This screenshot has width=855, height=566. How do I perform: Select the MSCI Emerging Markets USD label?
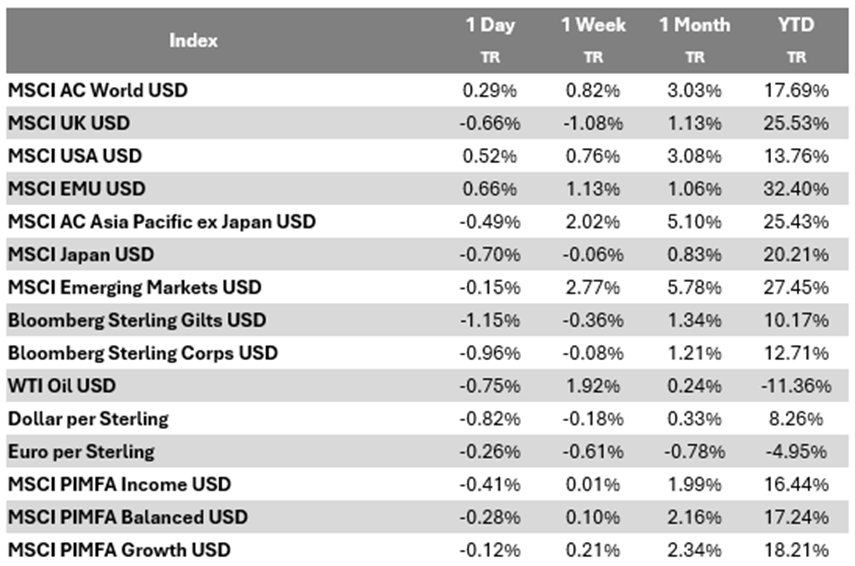pyautogui.click(x=135, y=287)
